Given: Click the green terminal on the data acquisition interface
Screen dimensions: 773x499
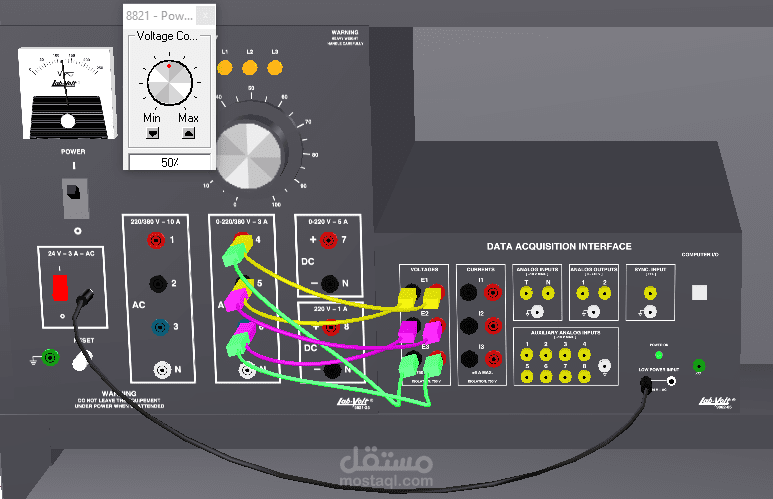Looking at the screenshot, I should click(699, 365).
